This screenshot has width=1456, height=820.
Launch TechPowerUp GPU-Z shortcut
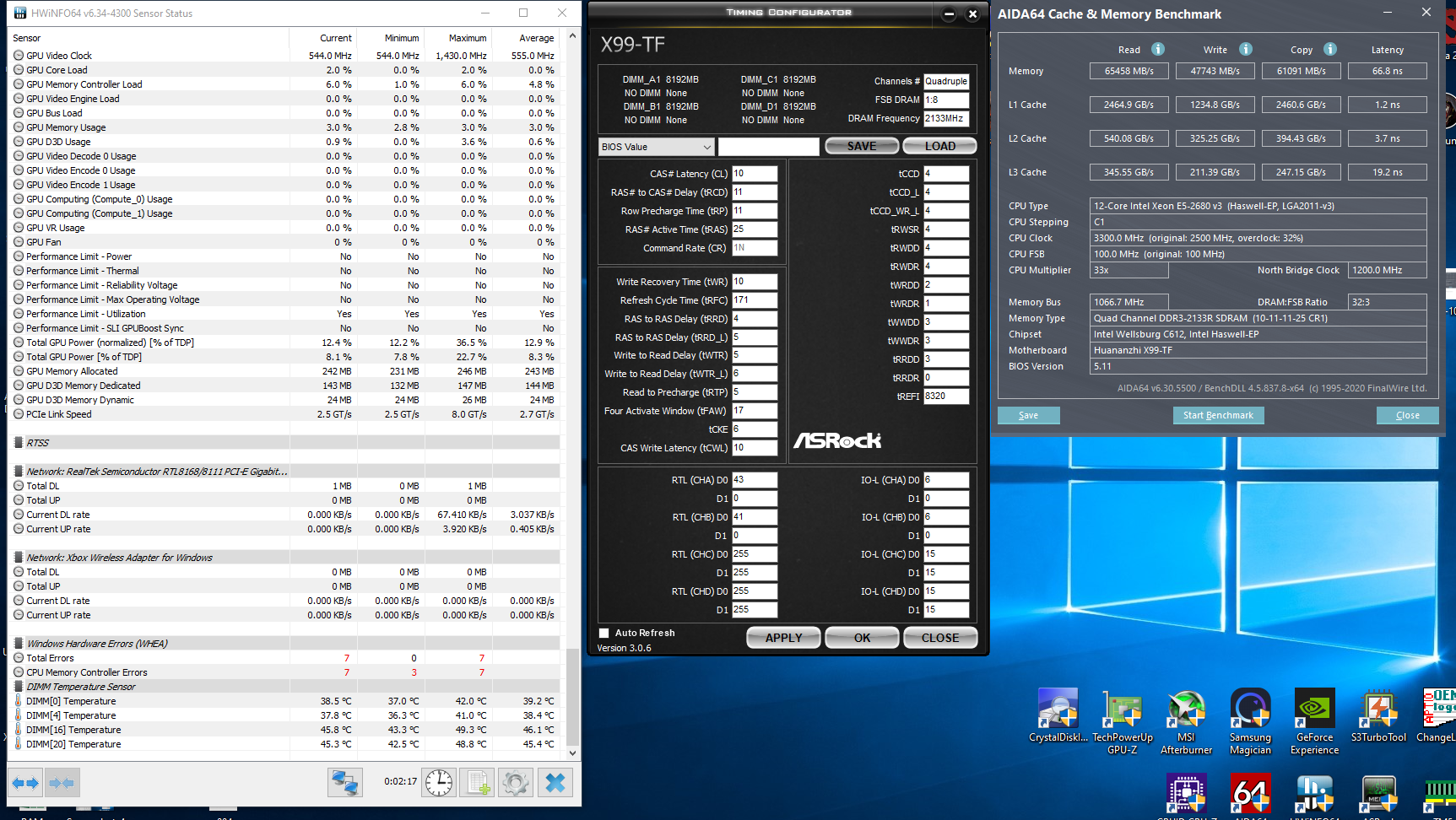[x=1123, y=721]
